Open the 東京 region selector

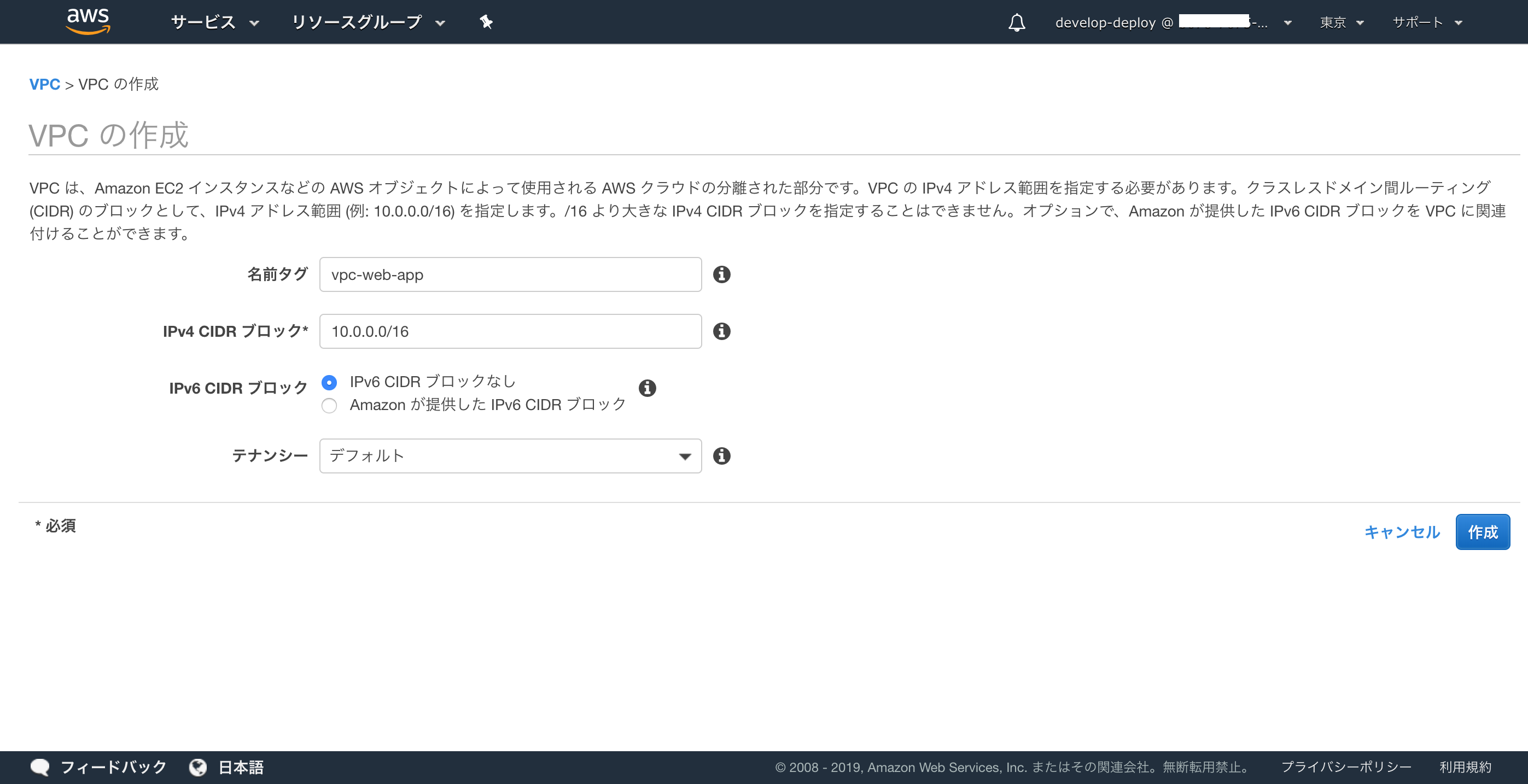pos(1341,22)
